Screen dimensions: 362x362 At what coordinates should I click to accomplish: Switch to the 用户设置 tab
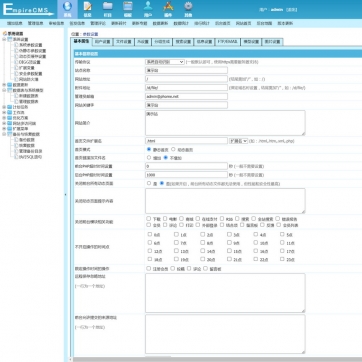(x=102, y=42)
